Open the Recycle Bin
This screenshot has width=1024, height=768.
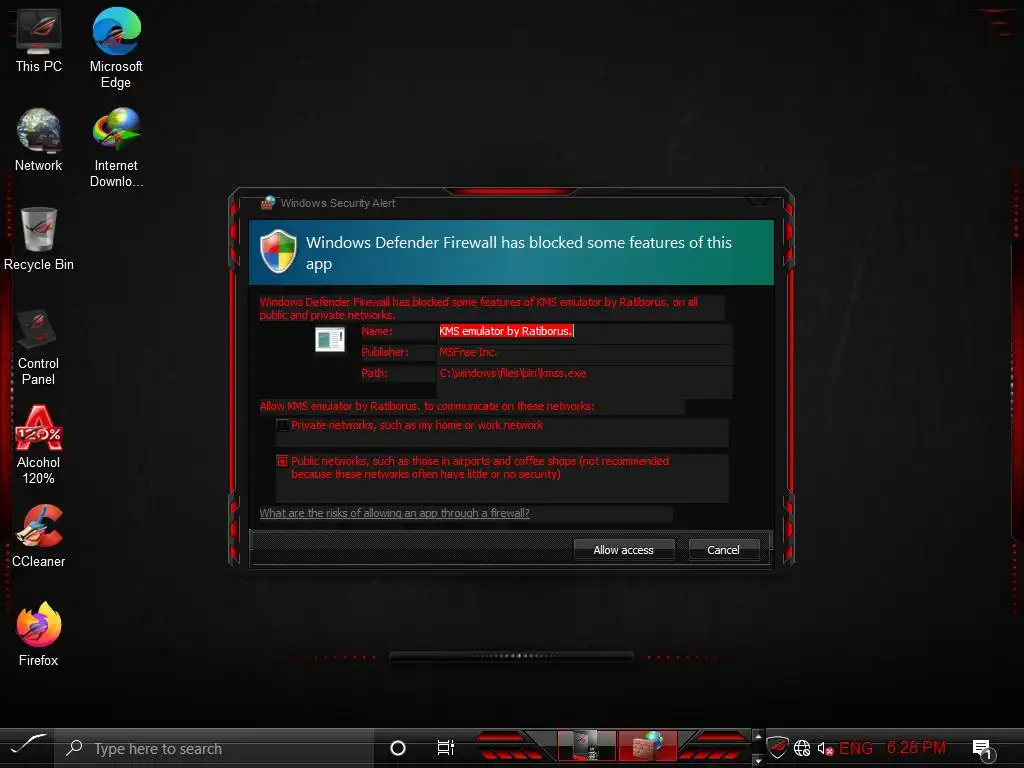(x=39, y=239)
